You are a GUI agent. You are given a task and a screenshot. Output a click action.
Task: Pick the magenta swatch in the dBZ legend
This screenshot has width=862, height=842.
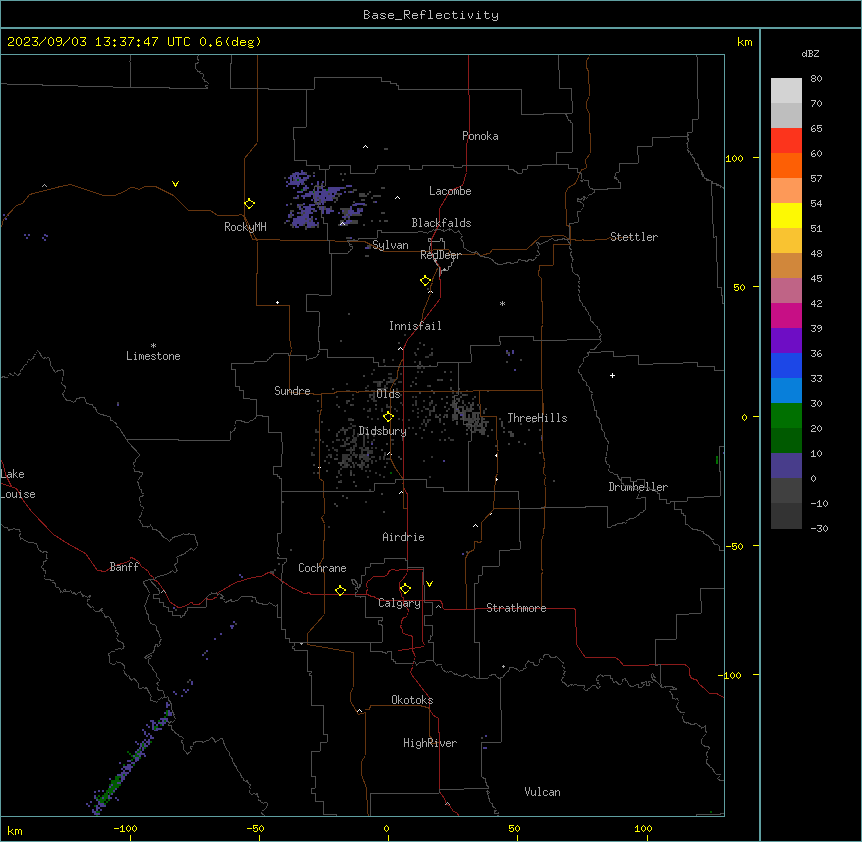(x=786, y=315)
